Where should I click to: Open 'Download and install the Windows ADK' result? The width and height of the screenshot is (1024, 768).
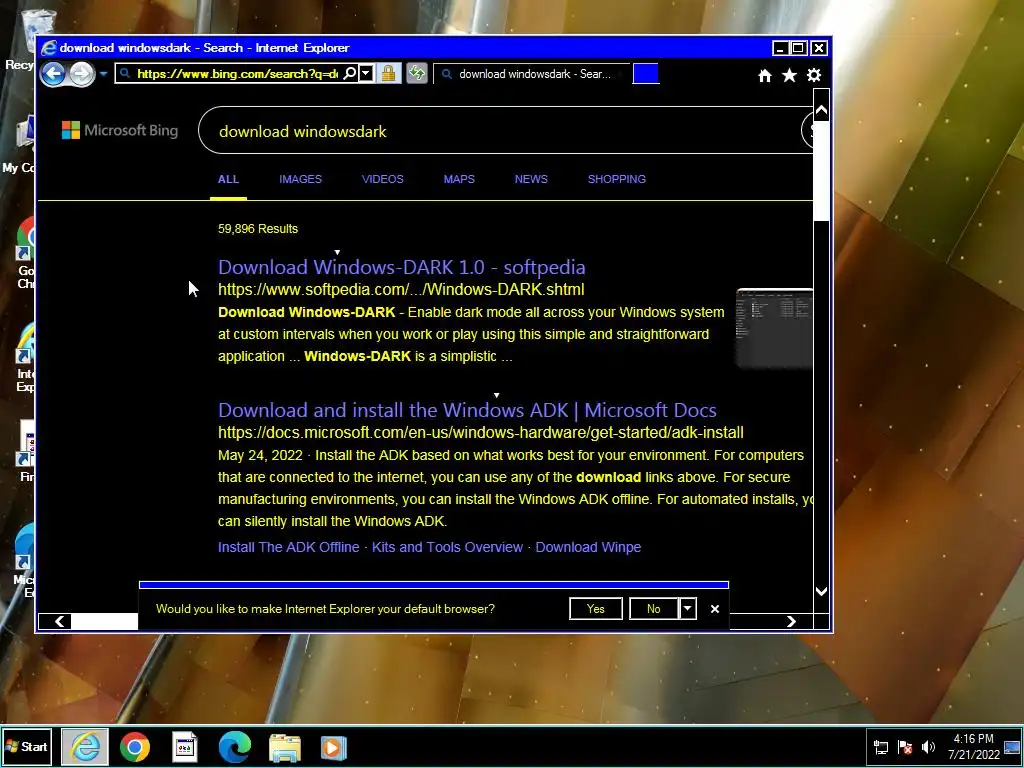467,410
